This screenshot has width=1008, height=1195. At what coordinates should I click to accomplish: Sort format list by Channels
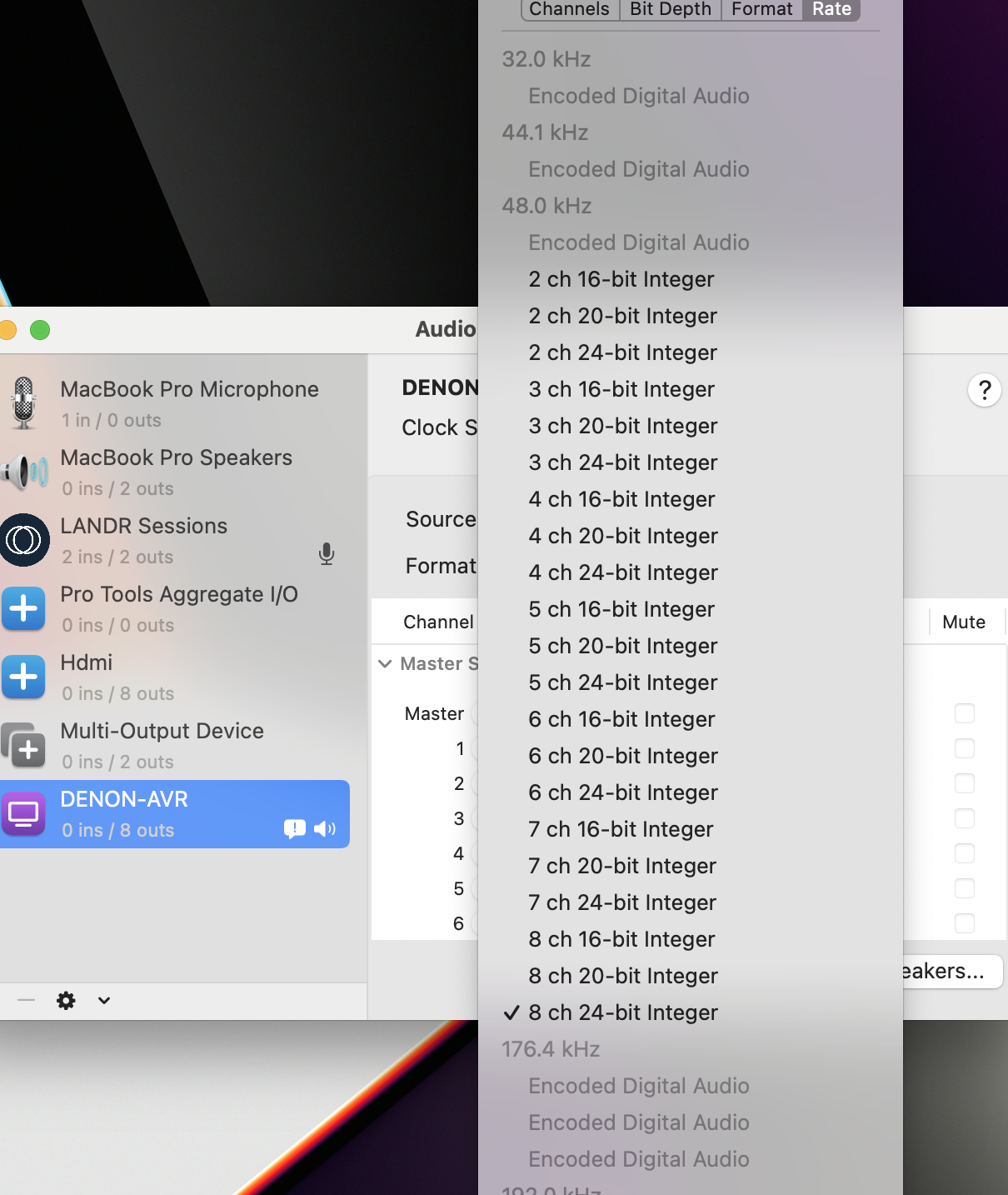[x=570, y=9]
